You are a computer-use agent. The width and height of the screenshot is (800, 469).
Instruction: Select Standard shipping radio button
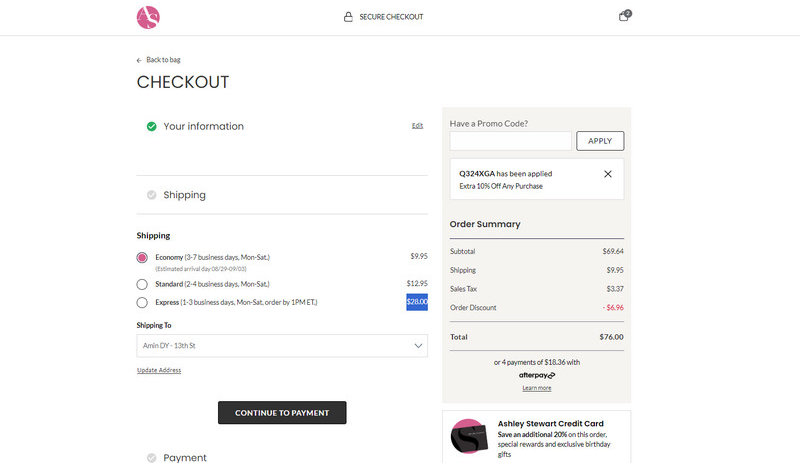pos(142,284)
